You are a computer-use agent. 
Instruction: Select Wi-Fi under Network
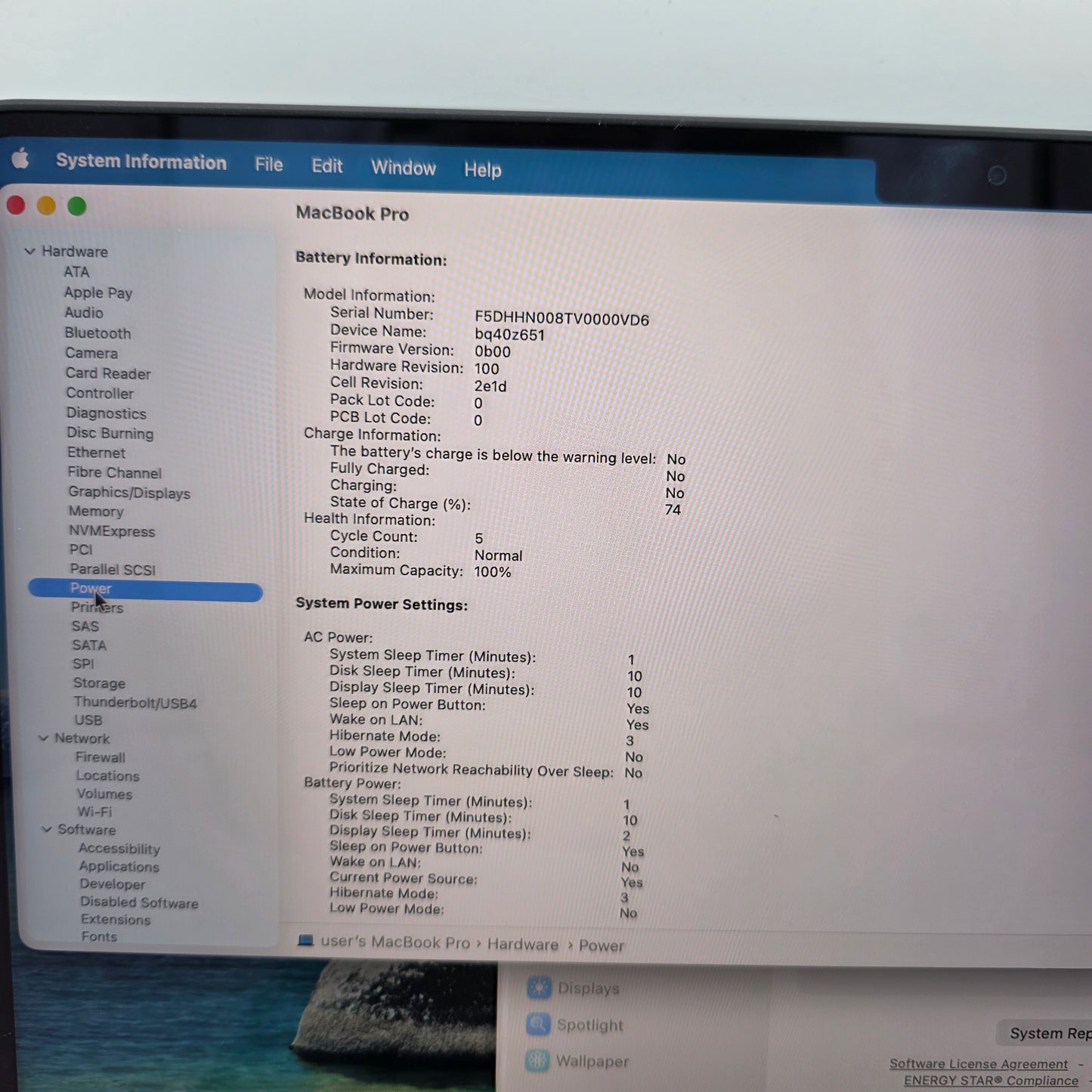coord(95,812)
